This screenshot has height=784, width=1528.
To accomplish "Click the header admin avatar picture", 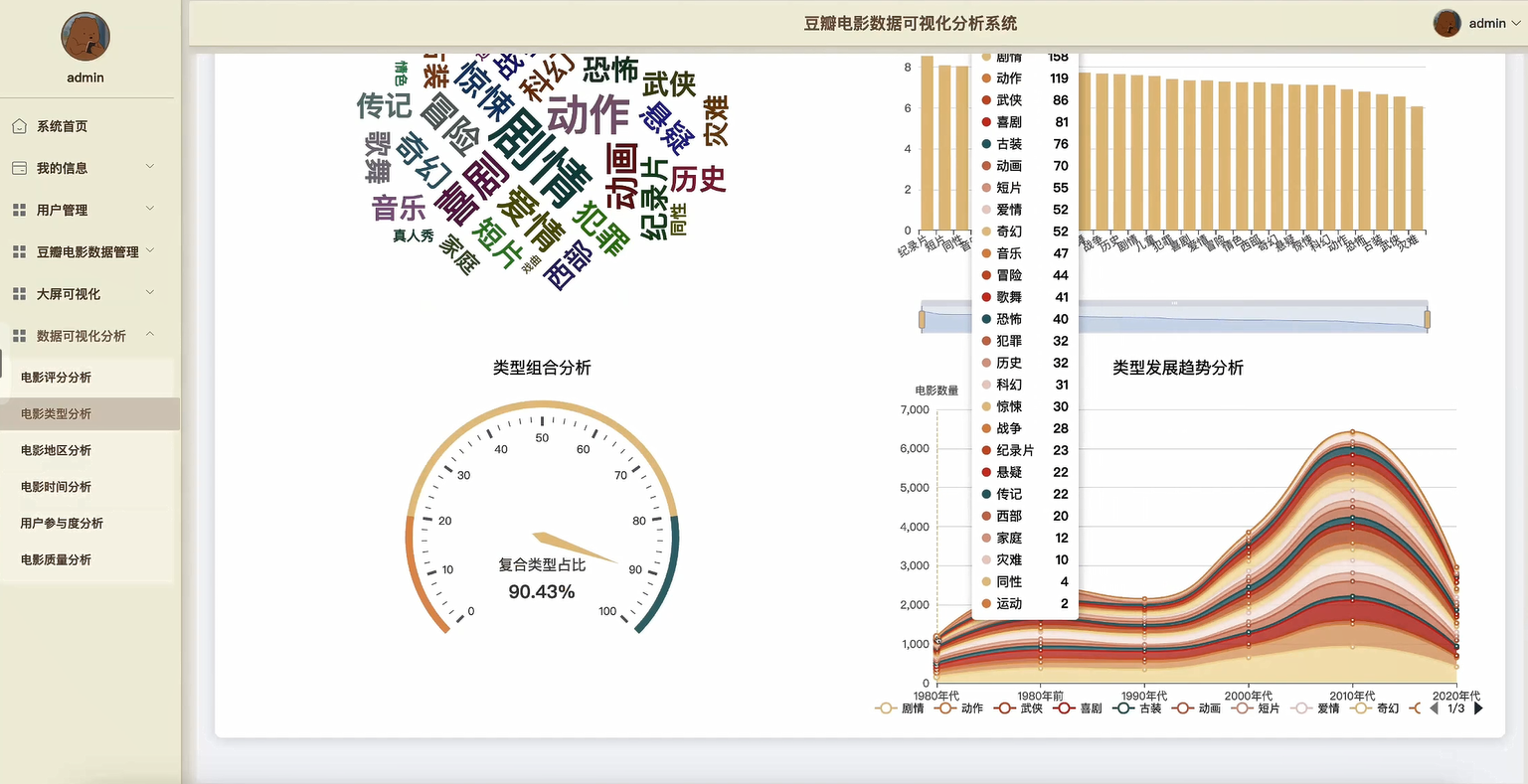I will click(1447, 23).
